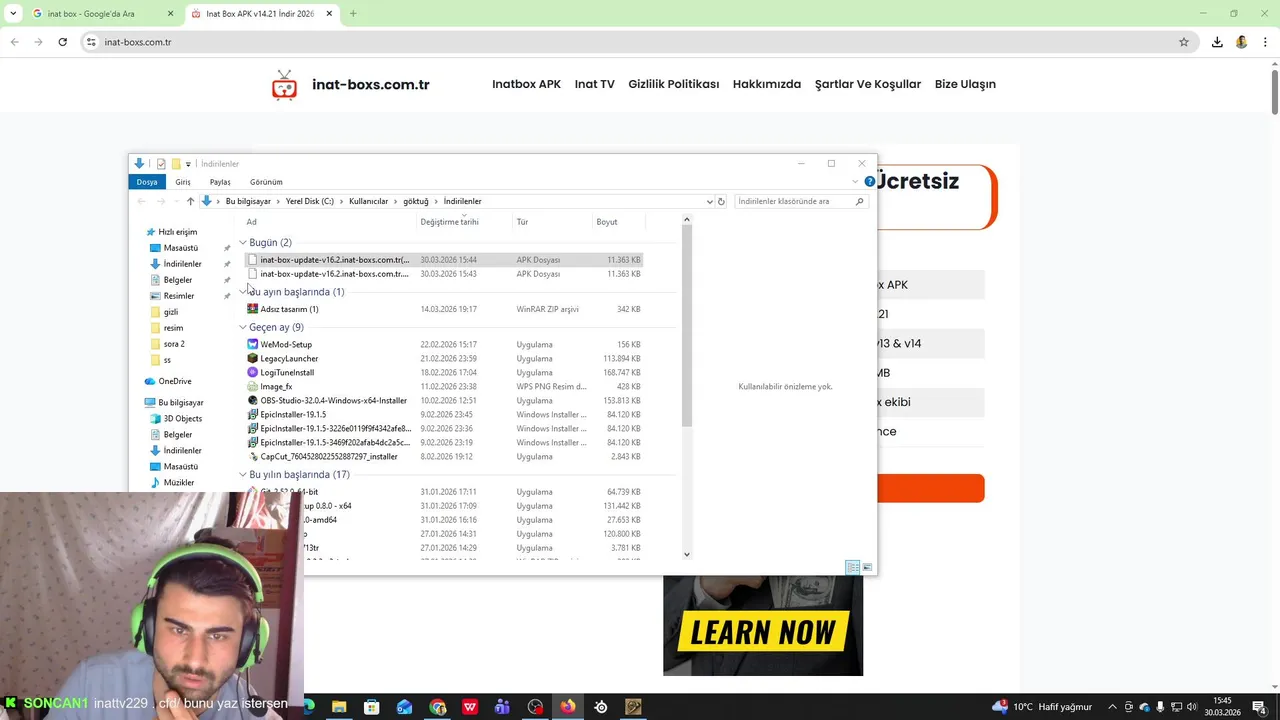Image resolution: width=1280 pixels, height=720 pixels.
Task: Expand the Explorer ribbon chevron
Action: click(x=855, y=182)
